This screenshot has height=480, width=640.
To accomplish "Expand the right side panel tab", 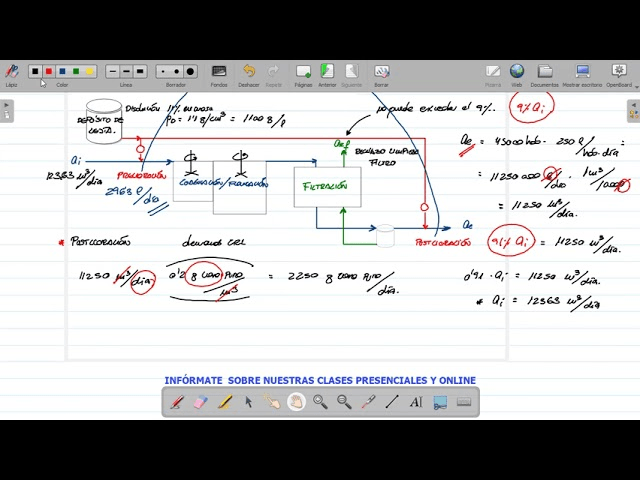I will (x=633, y=111).
